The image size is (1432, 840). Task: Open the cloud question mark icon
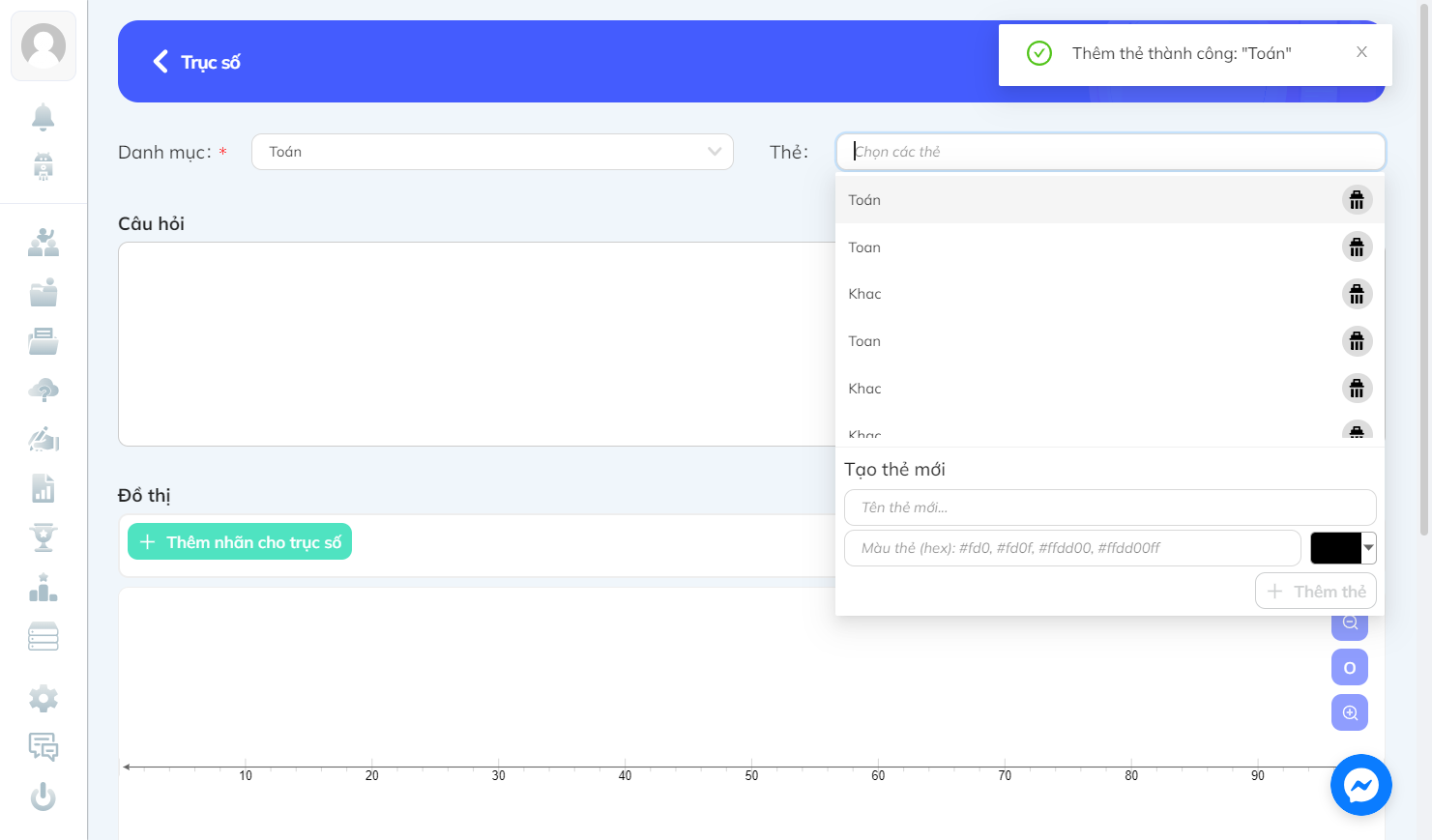[44, 391]
